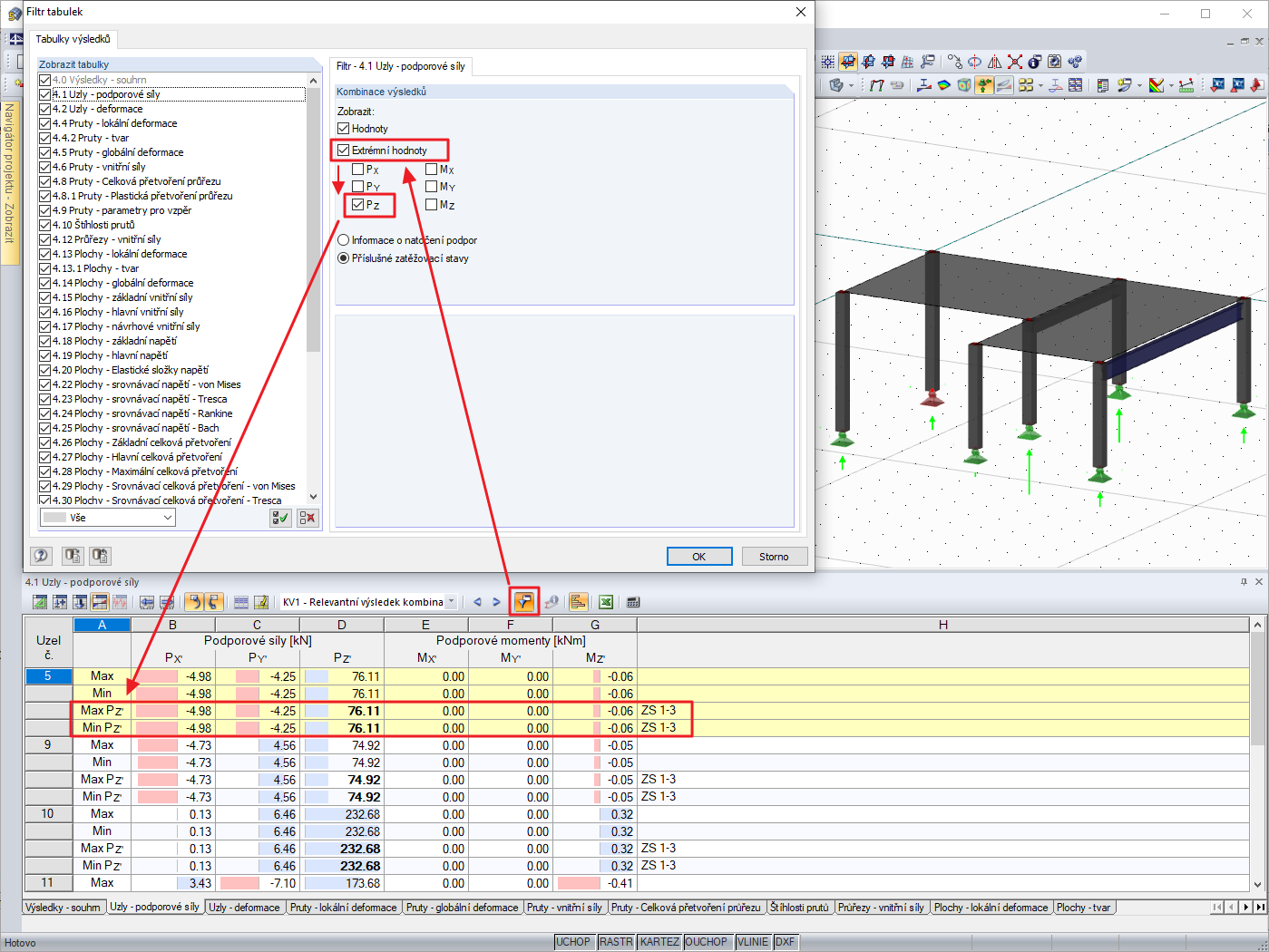Click the coloured surface results icon
1269x952 pixels.
tap(944, 85)
